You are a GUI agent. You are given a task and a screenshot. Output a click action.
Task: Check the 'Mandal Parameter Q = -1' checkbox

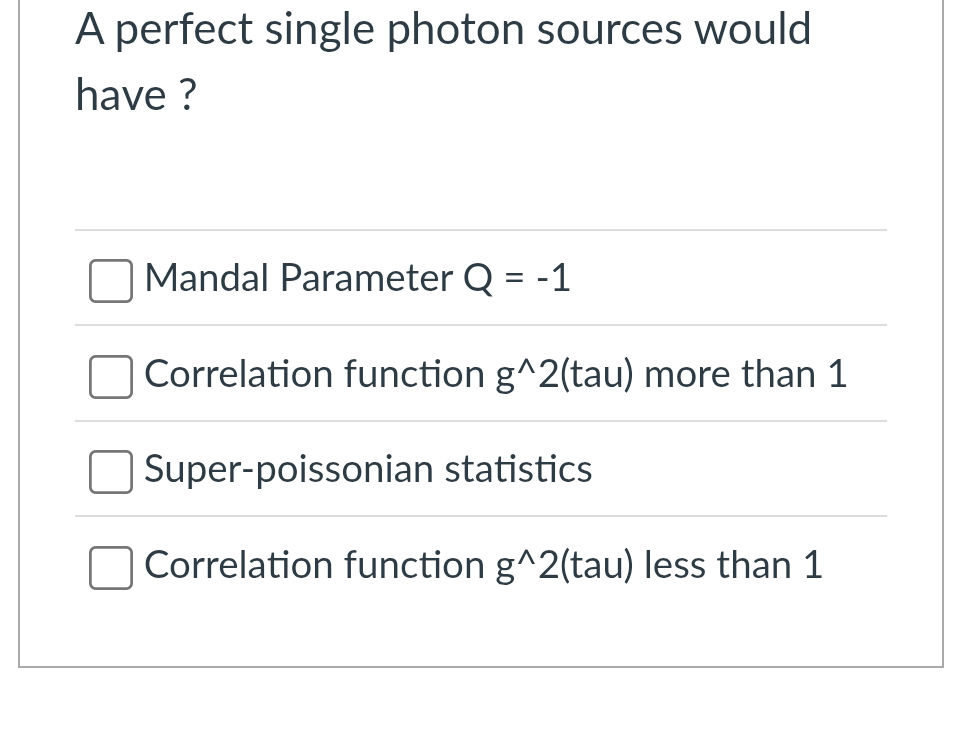[110, 281]
